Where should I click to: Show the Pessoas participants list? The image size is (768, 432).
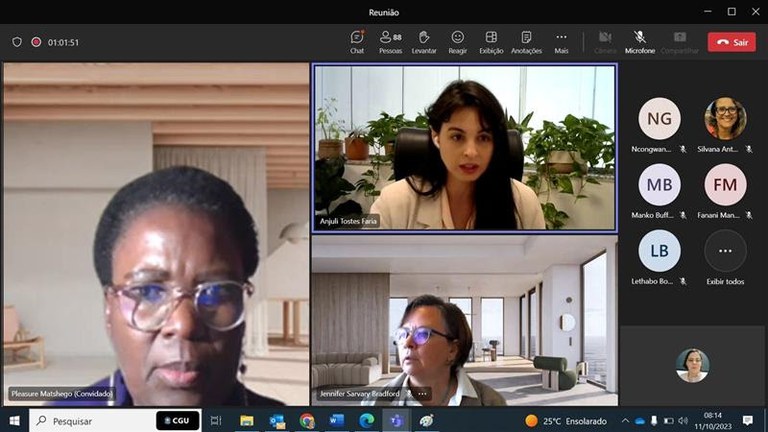point(390,41)
